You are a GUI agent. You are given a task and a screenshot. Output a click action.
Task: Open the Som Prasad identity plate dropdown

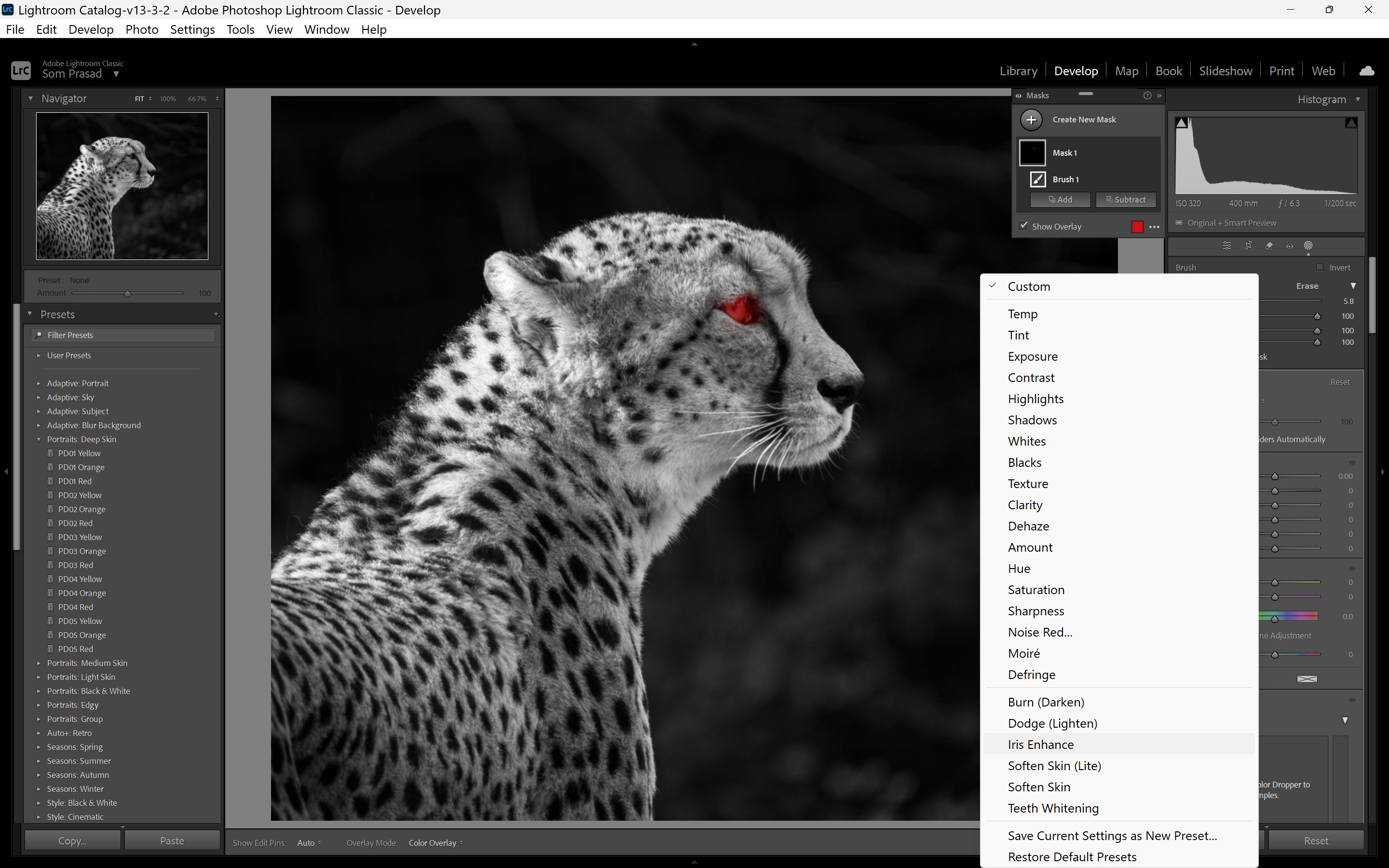click(116, 74)
